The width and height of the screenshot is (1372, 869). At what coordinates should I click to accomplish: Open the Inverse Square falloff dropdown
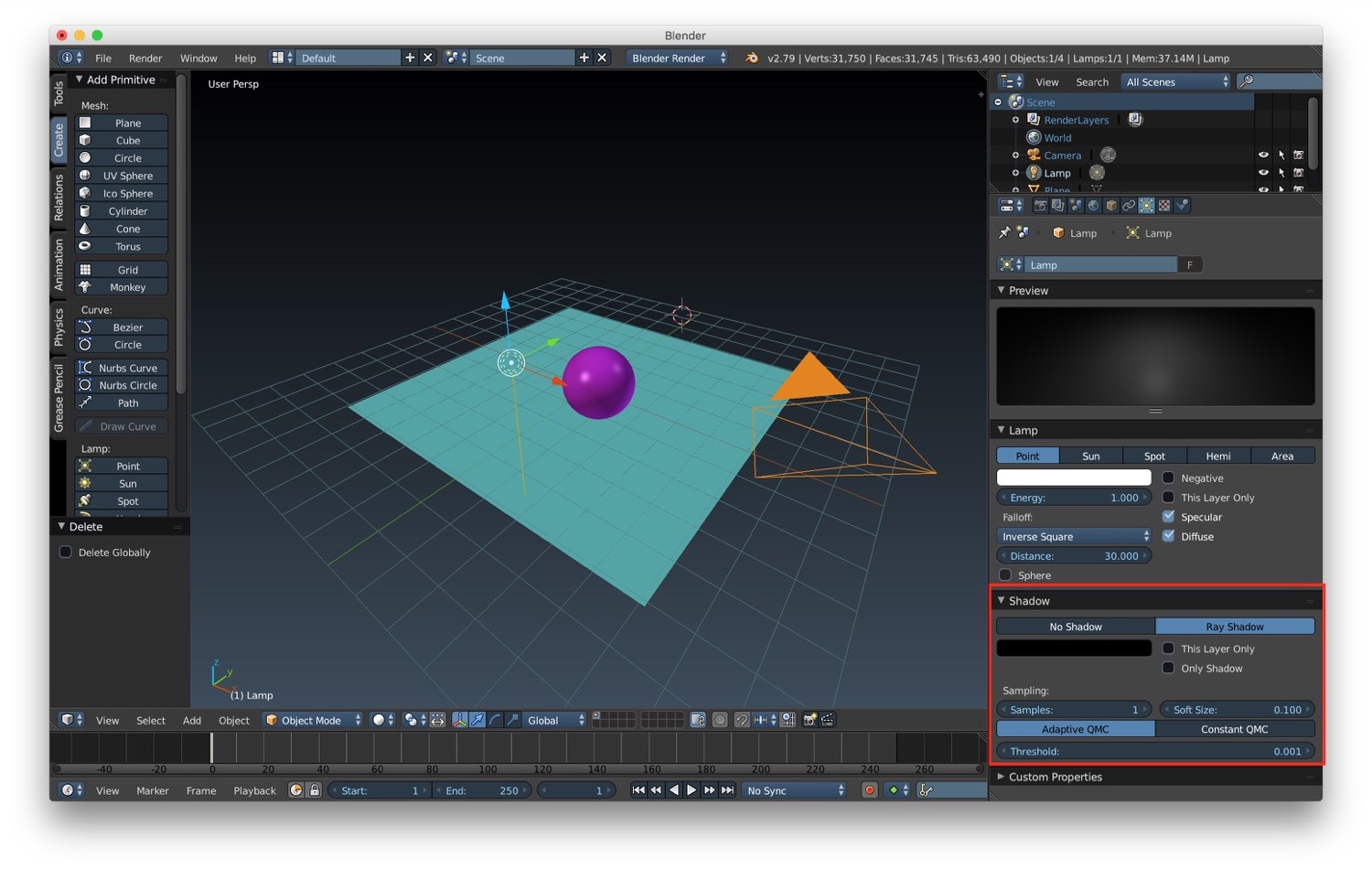point(1074,536)
